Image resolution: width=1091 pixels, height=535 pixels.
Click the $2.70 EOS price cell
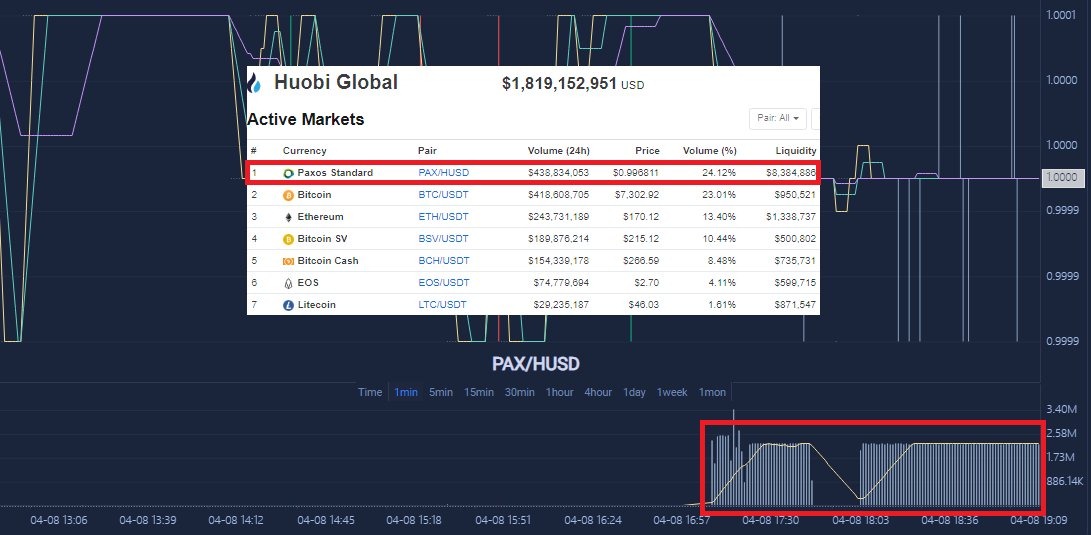(x=646, y=282)
